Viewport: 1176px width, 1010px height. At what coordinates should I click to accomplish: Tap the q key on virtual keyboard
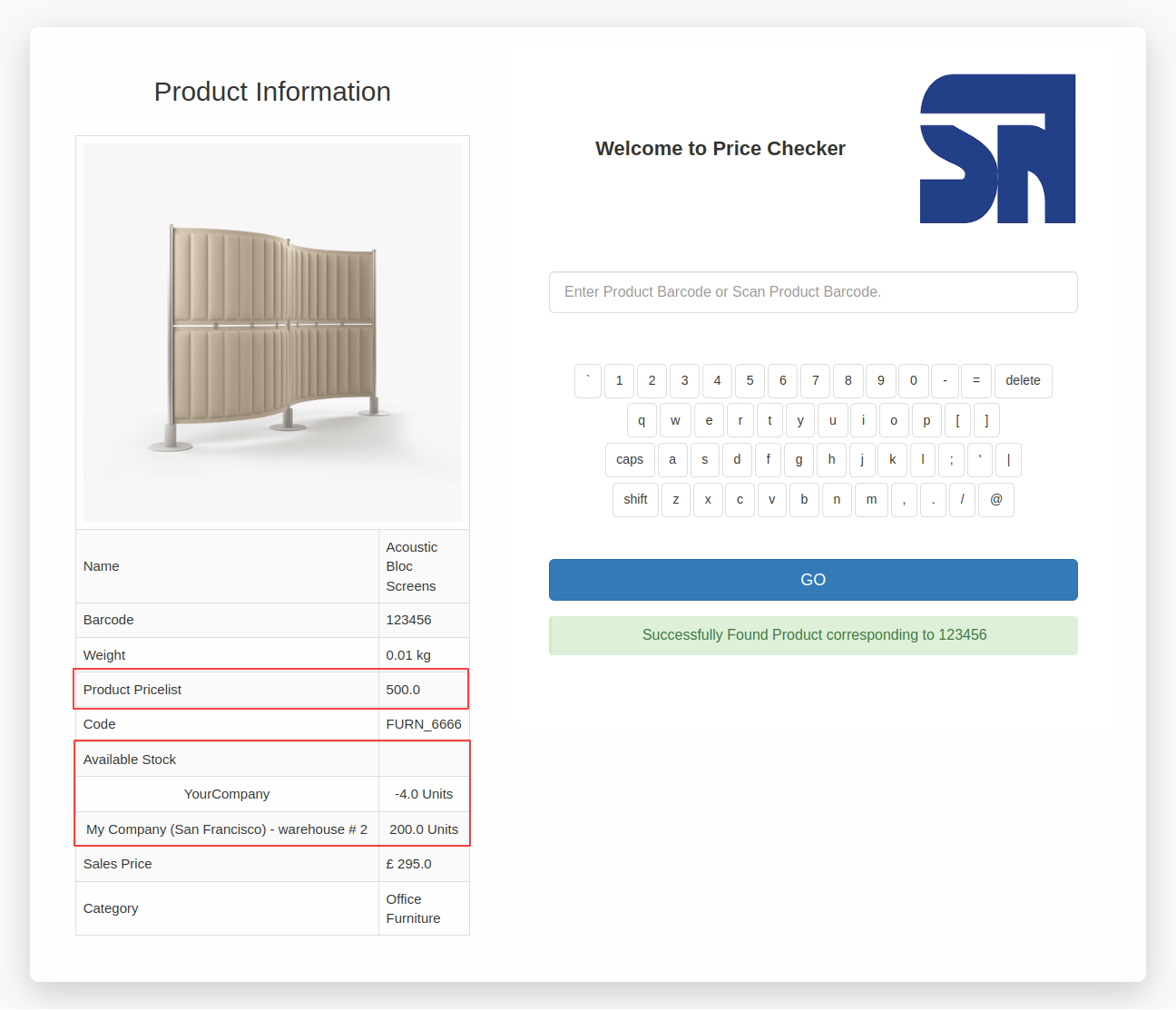click(x=642, y=421)
